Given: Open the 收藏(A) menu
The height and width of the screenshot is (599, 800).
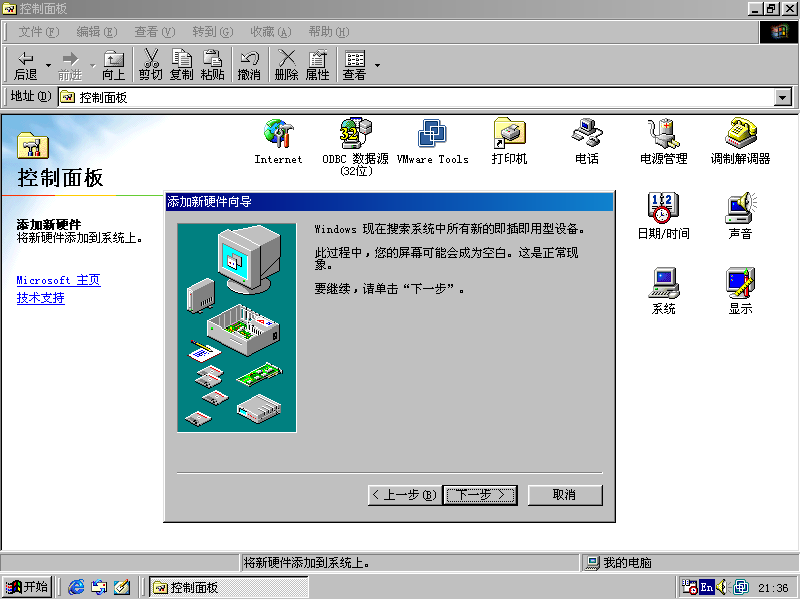Looking at the screenshot, I should click(270, 32).
